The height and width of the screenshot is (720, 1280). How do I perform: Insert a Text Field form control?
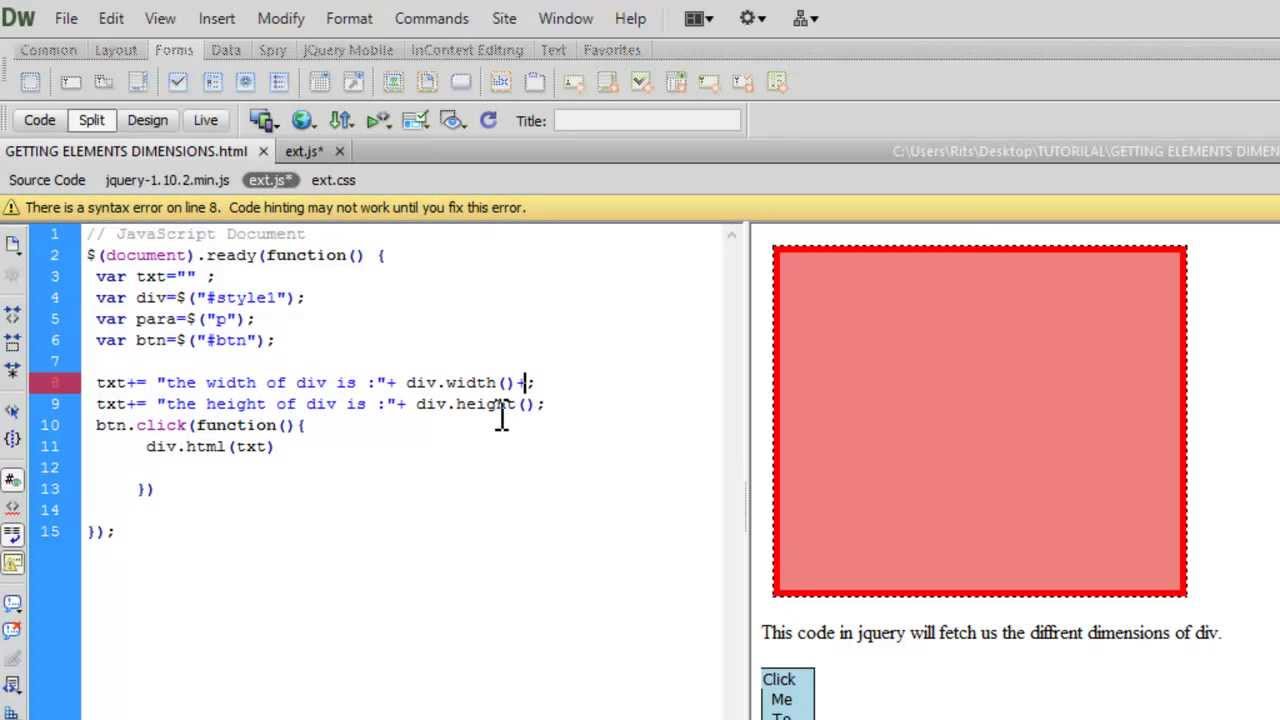click(x=70, y=82)
